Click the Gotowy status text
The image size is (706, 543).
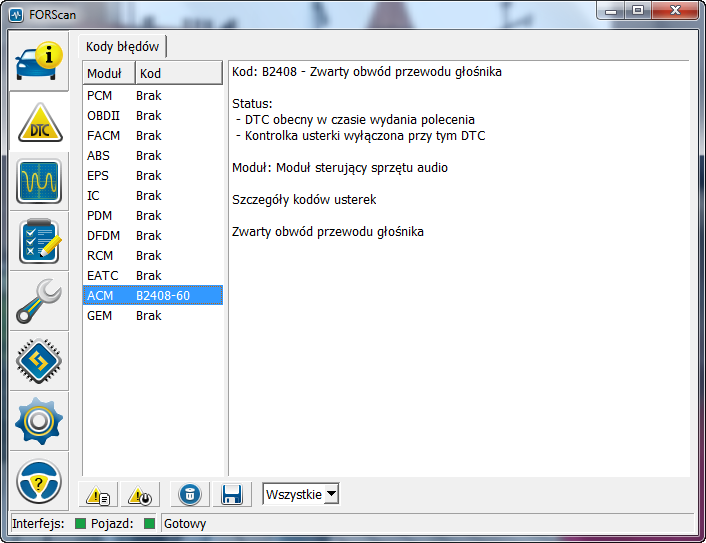click(x=185, y=524)
